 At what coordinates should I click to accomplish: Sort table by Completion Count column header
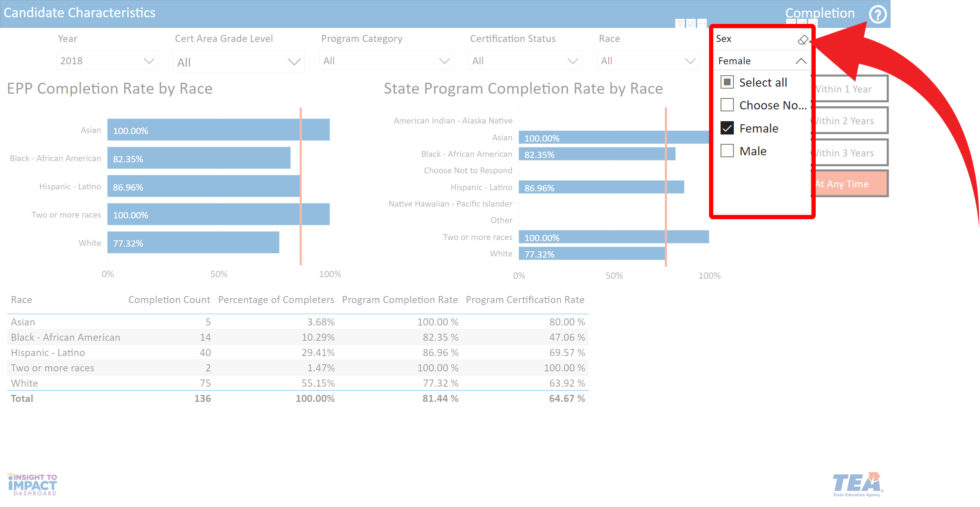[169, 300]
